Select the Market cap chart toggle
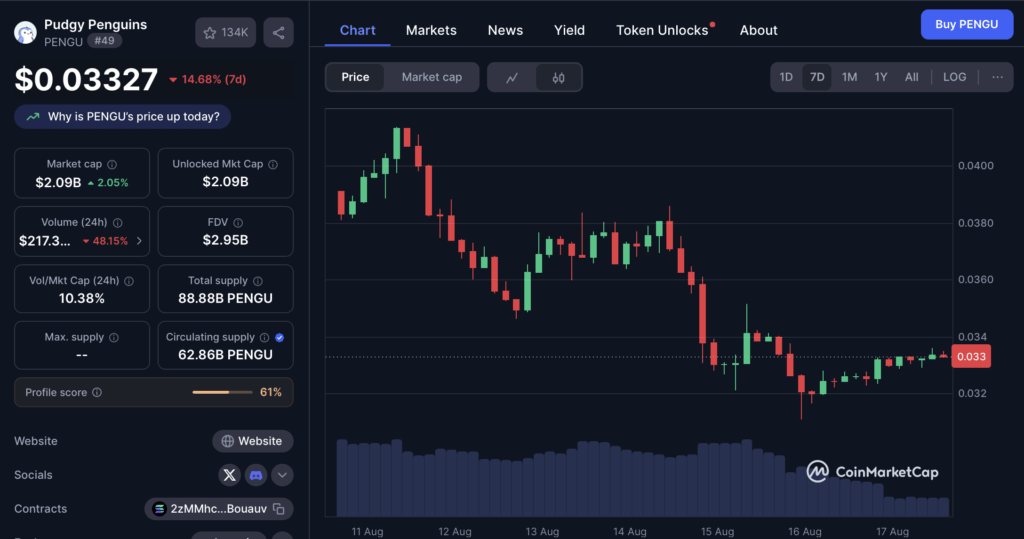 point(432,77)
